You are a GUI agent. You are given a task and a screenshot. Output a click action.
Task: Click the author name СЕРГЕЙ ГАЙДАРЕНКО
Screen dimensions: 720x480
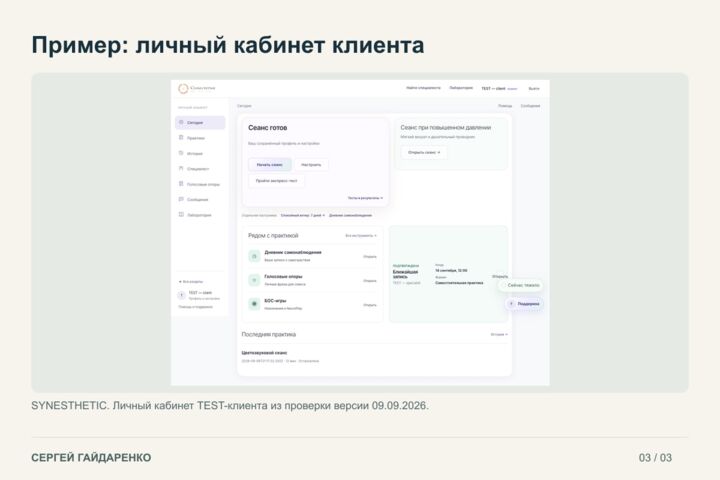tap(91, 457)
